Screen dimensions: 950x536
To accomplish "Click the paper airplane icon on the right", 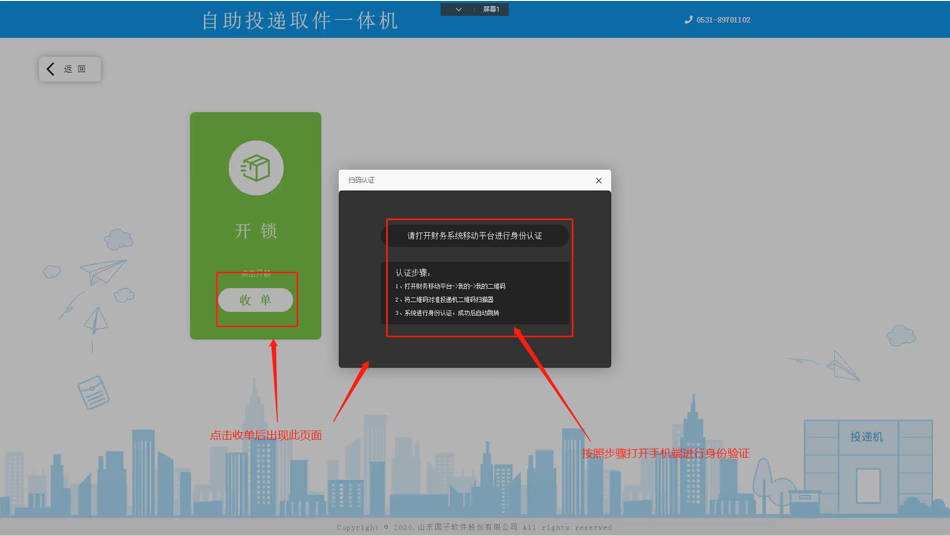I will (843, 366).
